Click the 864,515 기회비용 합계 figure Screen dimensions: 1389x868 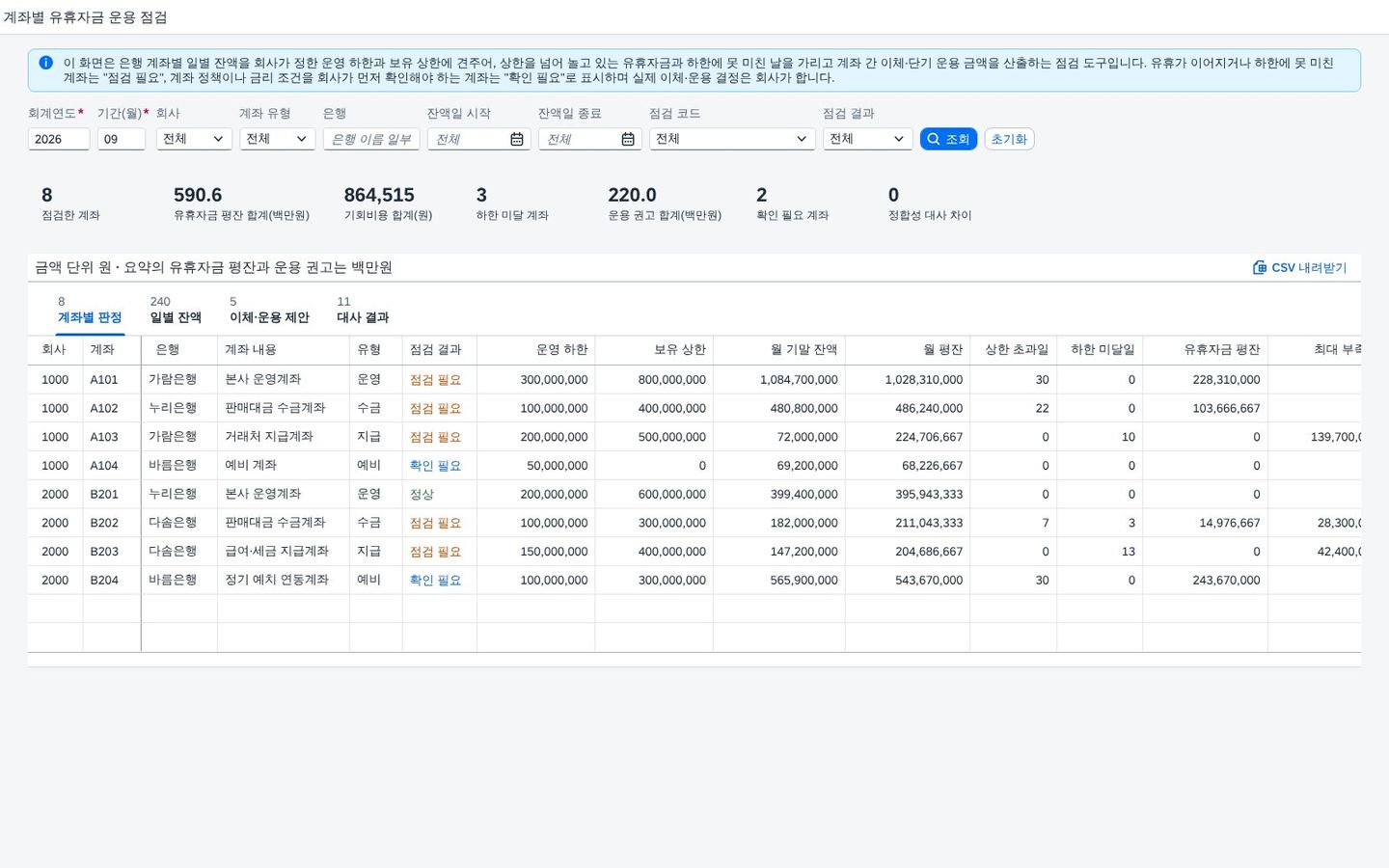click(379, 195)
